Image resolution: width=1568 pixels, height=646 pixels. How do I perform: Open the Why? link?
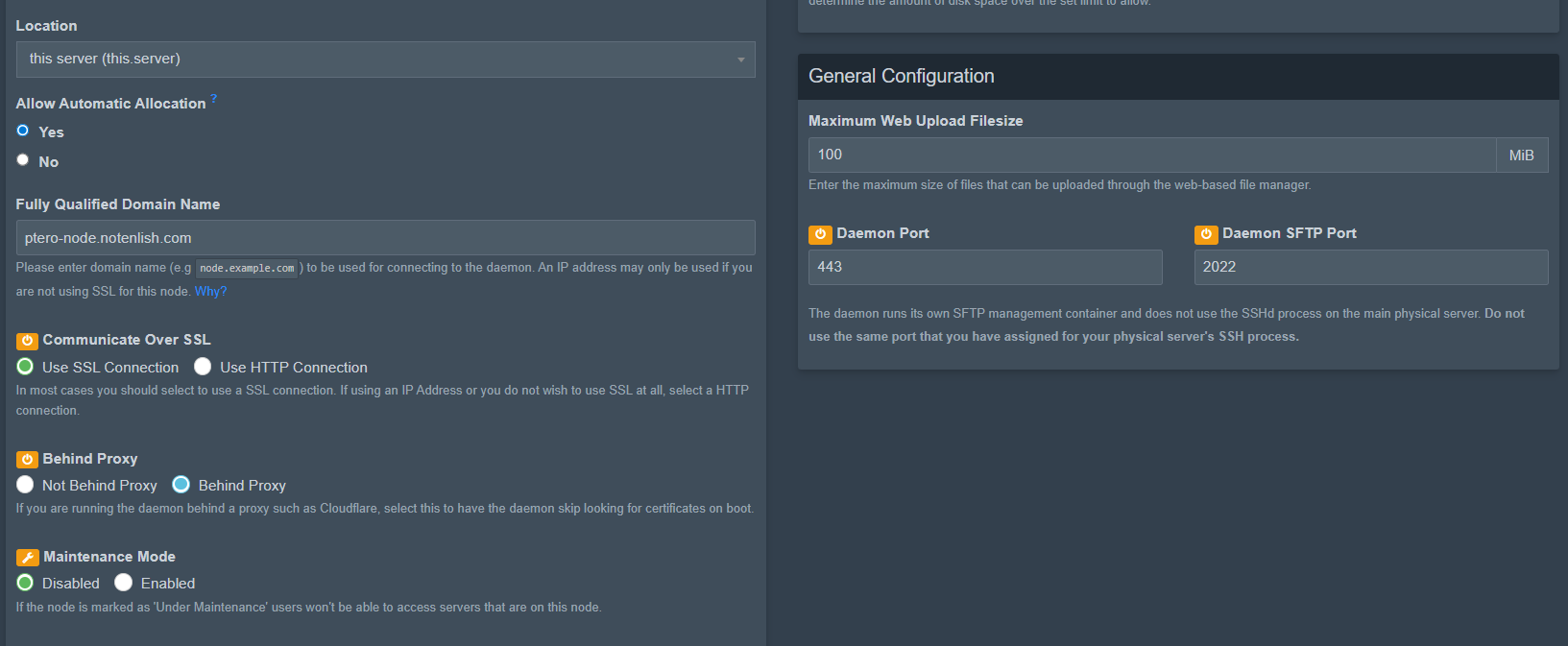pyautogui.click(x=211, y=291)
